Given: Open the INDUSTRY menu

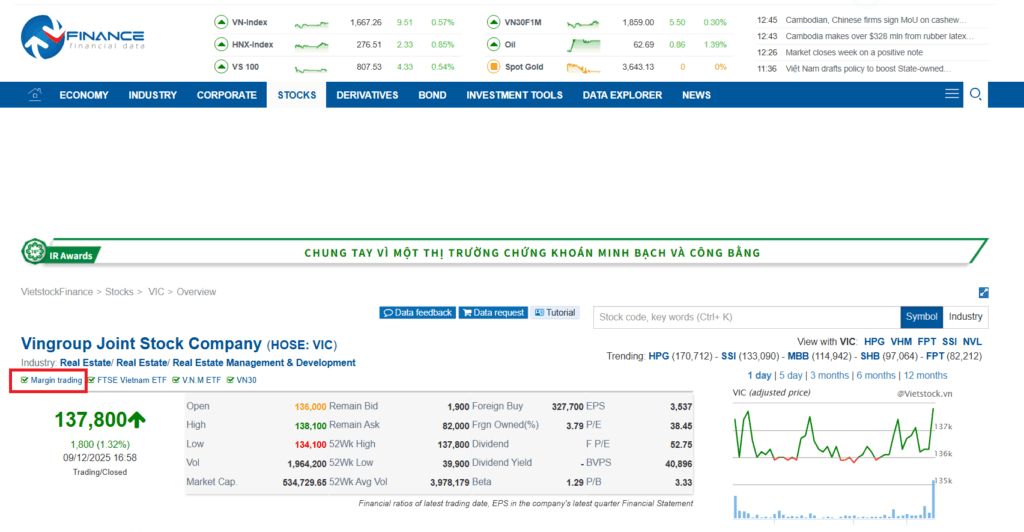Looking at the screenshot, I should 153,95.
